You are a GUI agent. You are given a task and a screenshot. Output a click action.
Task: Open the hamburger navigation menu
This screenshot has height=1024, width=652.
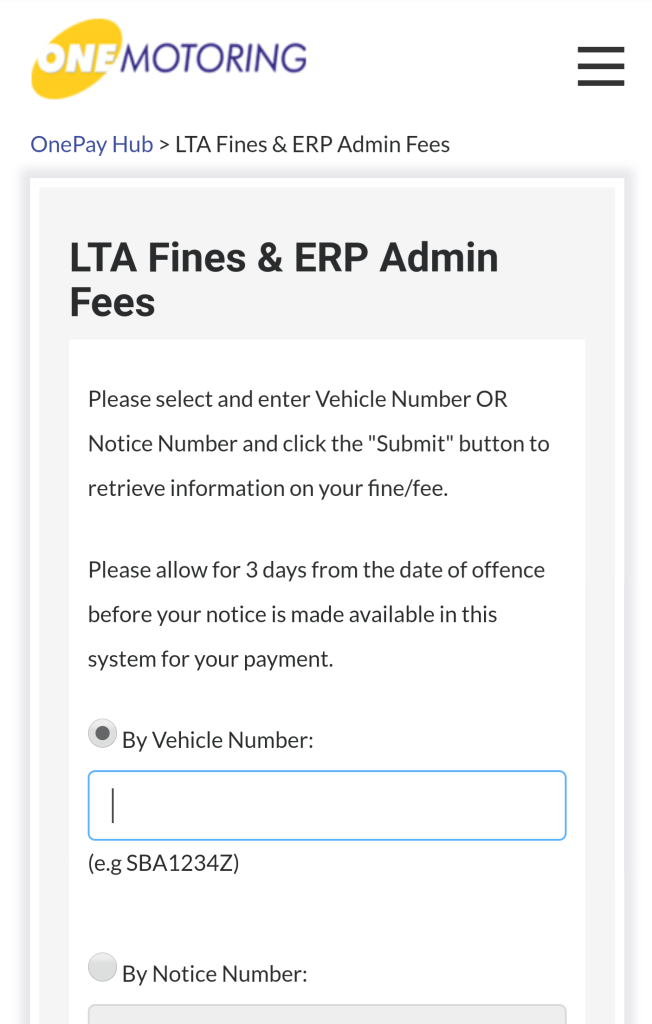tap(600, 66)
